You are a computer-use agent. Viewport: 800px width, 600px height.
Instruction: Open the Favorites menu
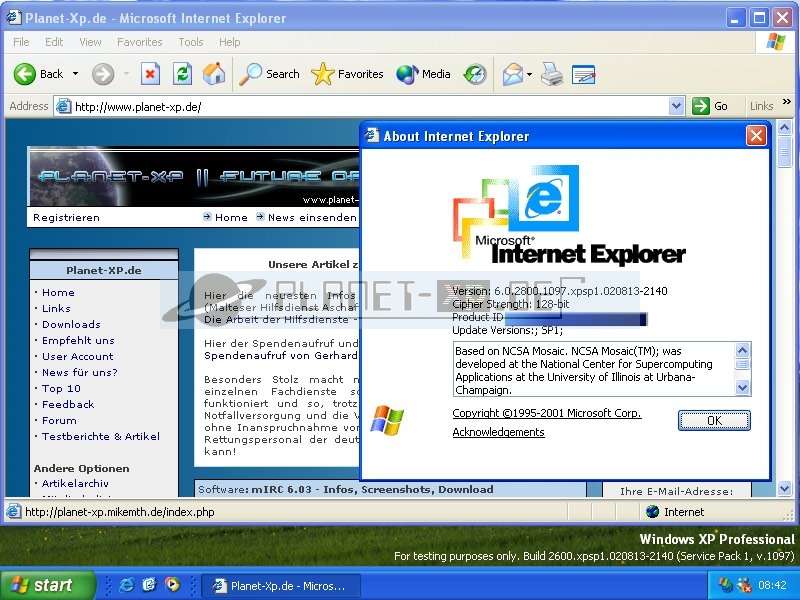tap(139, 42)
